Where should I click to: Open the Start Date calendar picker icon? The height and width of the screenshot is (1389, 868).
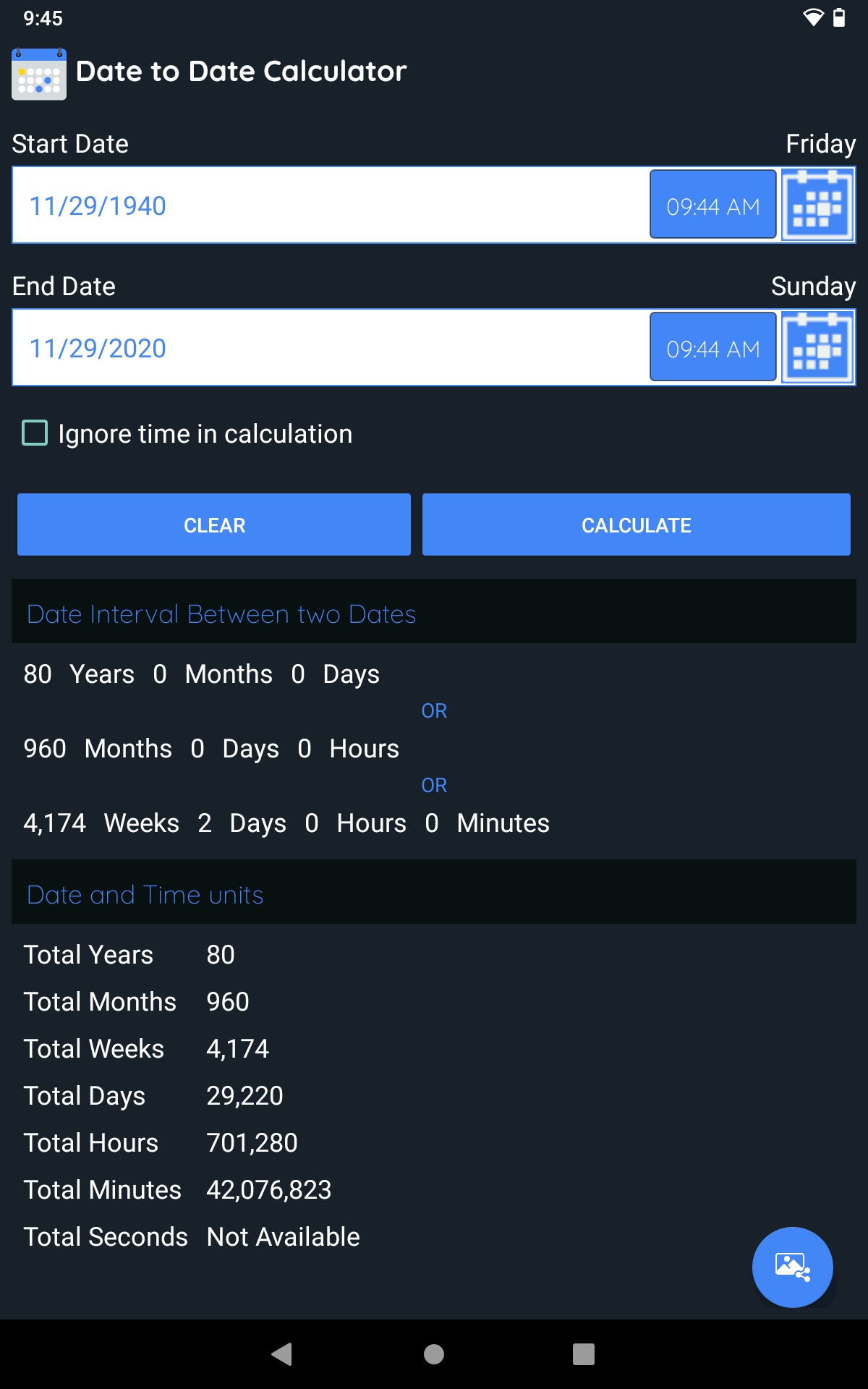[x=817, y=205]
